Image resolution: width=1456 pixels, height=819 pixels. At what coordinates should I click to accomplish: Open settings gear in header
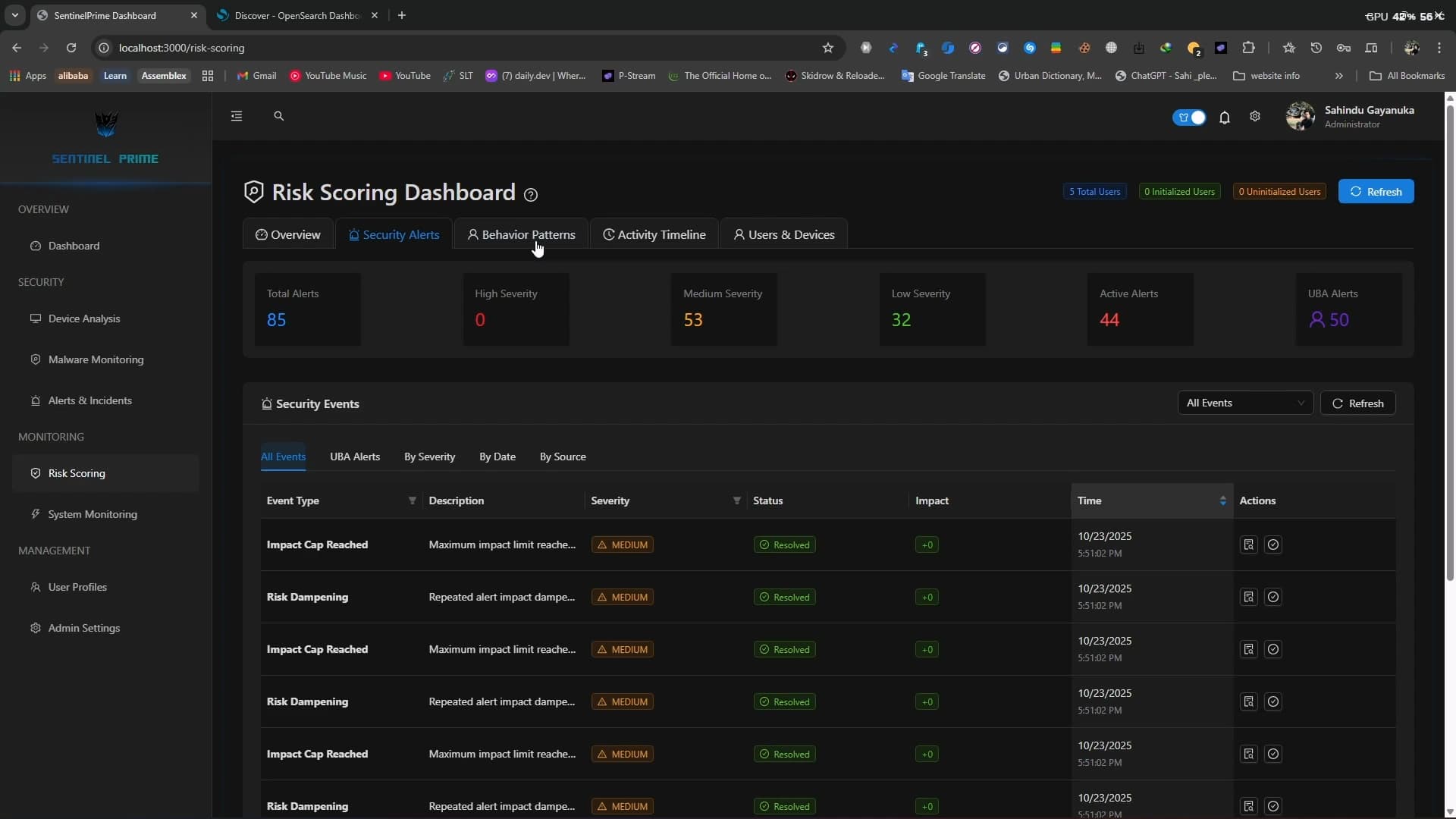[1255, 117]
